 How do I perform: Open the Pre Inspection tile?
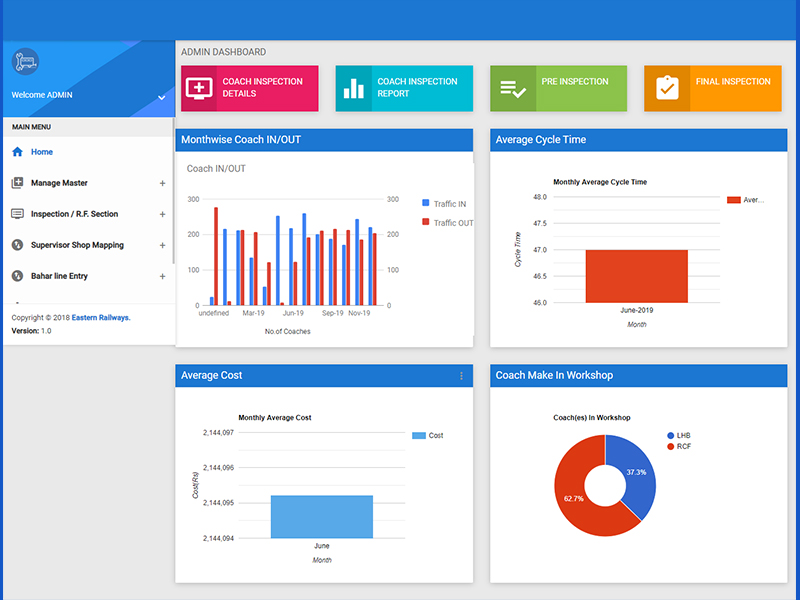tap(559, 88)
